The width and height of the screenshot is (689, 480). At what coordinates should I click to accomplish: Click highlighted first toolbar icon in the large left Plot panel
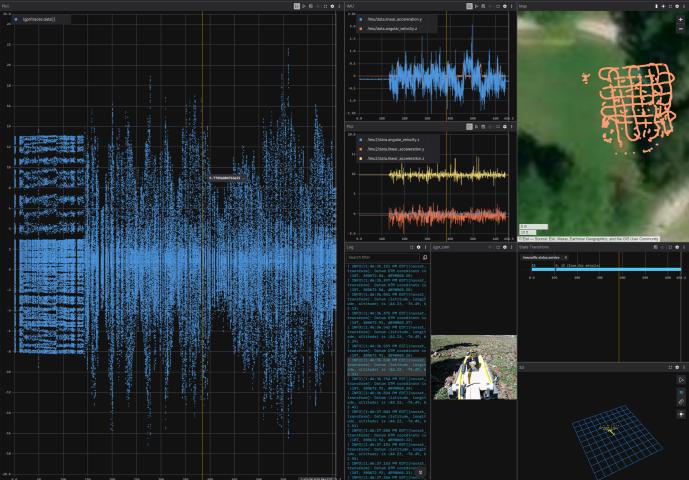click(297, 6)
